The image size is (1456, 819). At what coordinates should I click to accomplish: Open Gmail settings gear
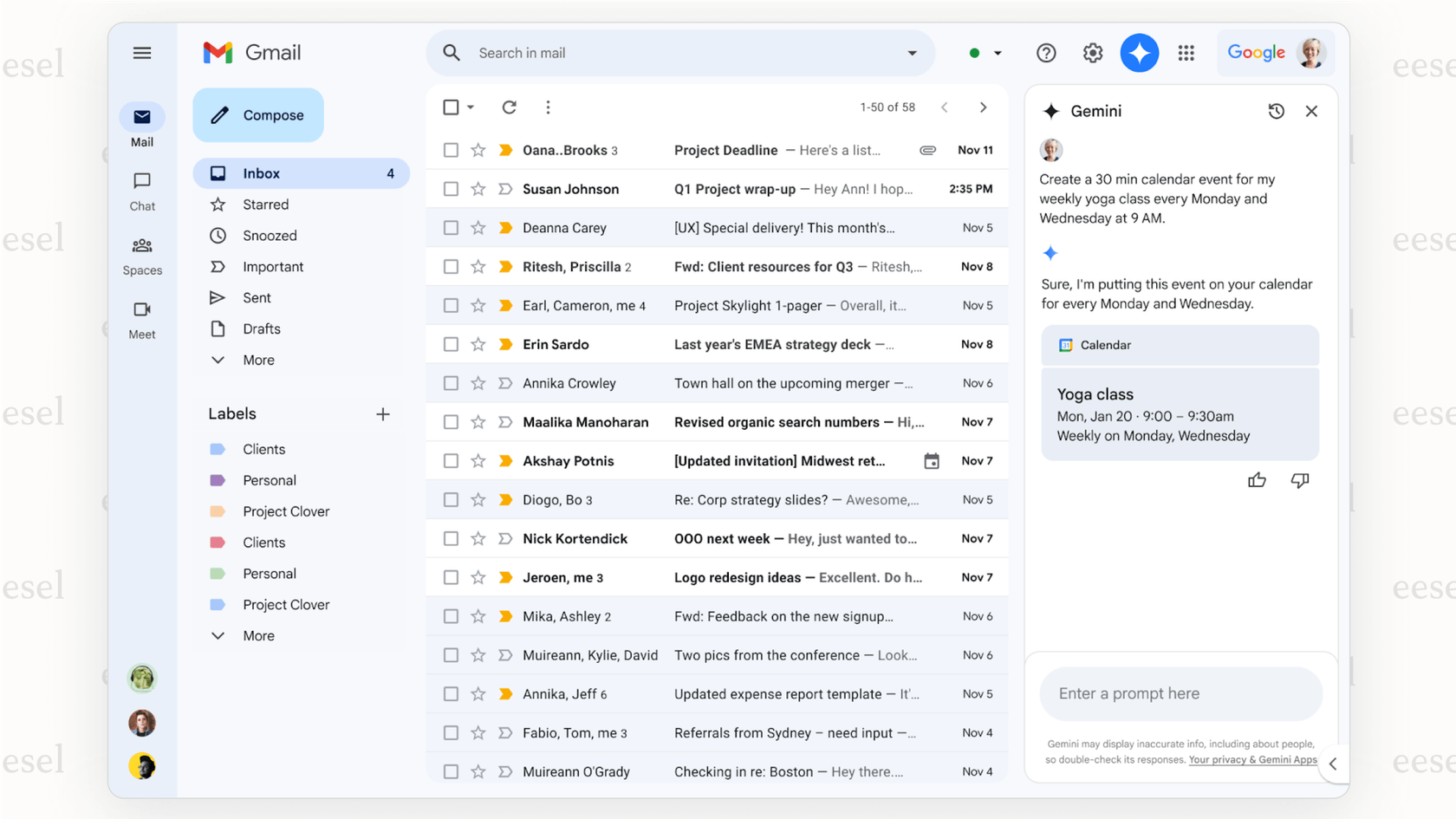click(1092, 53)
